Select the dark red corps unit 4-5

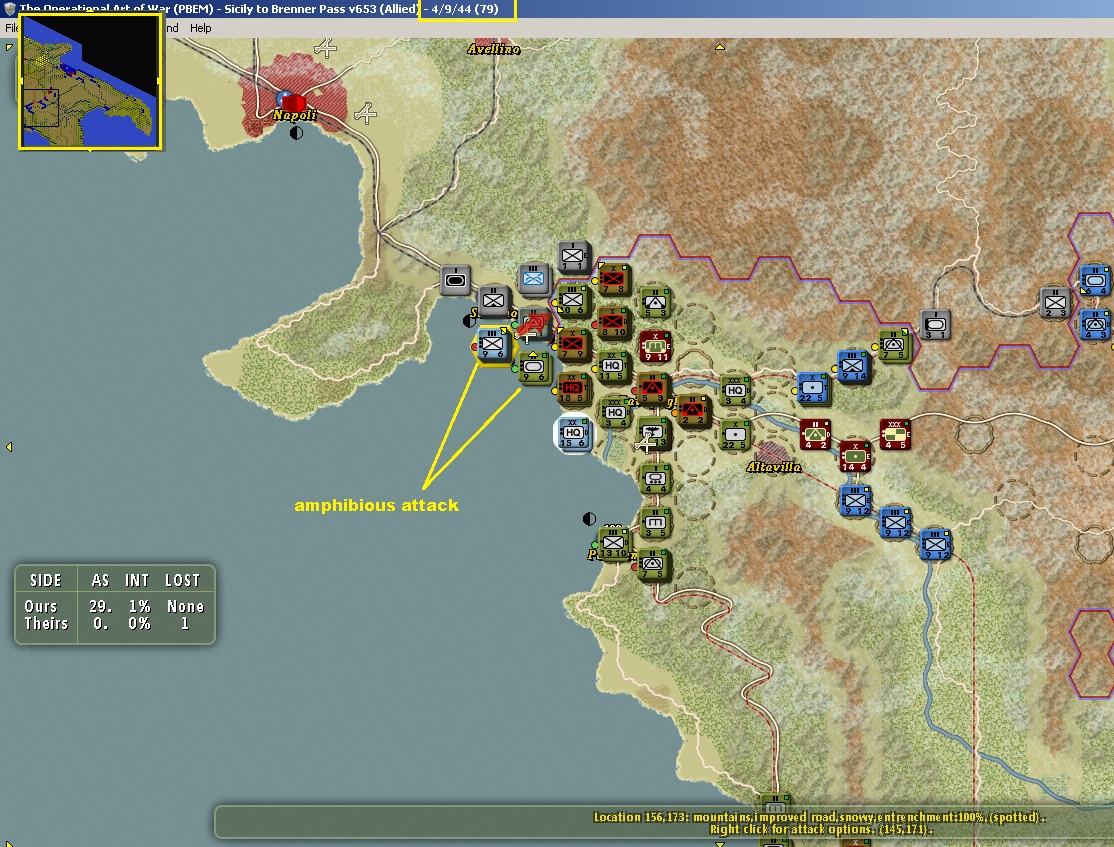[x=895, y=435]
